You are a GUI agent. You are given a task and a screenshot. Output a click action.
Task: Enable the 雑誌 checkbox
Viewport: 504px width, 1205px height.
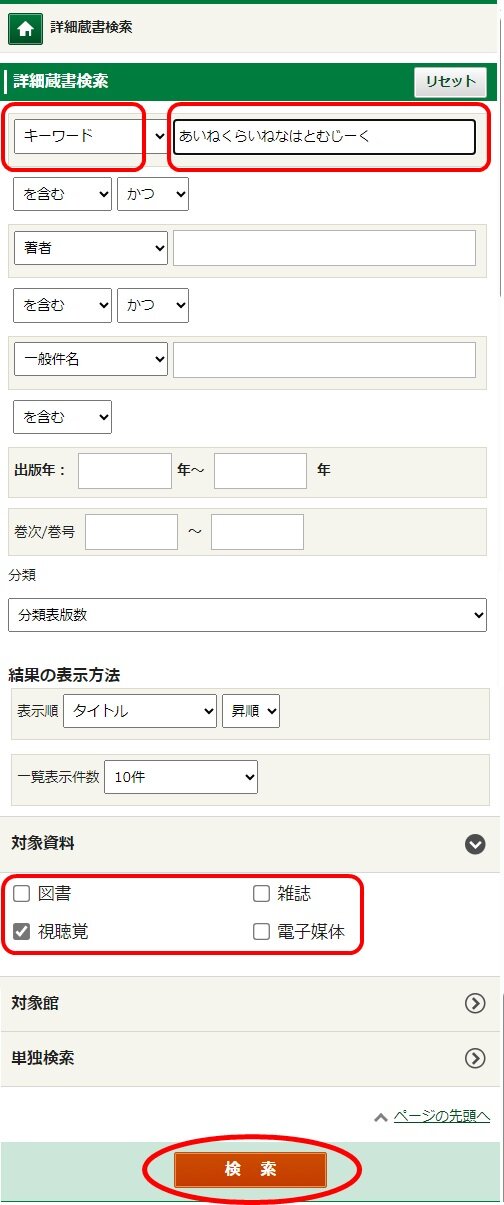pyautogui.click(x=261, y=894)
